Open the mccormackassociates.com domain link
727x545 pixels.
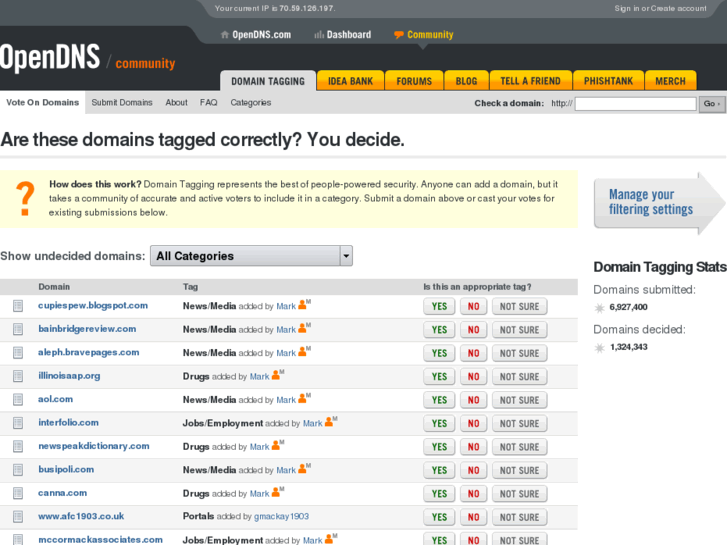[x=100, y=539]
